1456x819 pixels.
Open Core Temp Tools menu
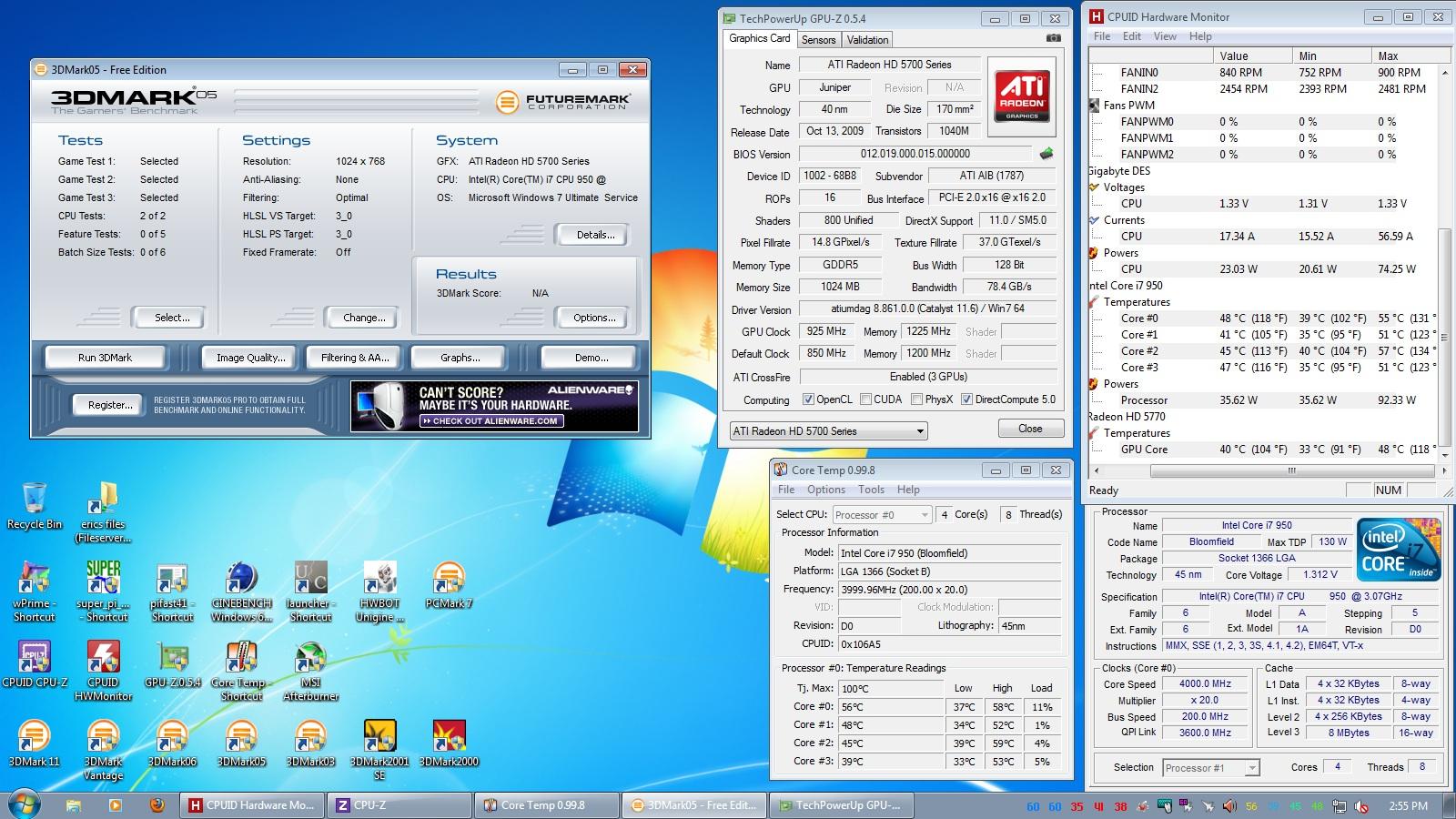click(871, 490)
